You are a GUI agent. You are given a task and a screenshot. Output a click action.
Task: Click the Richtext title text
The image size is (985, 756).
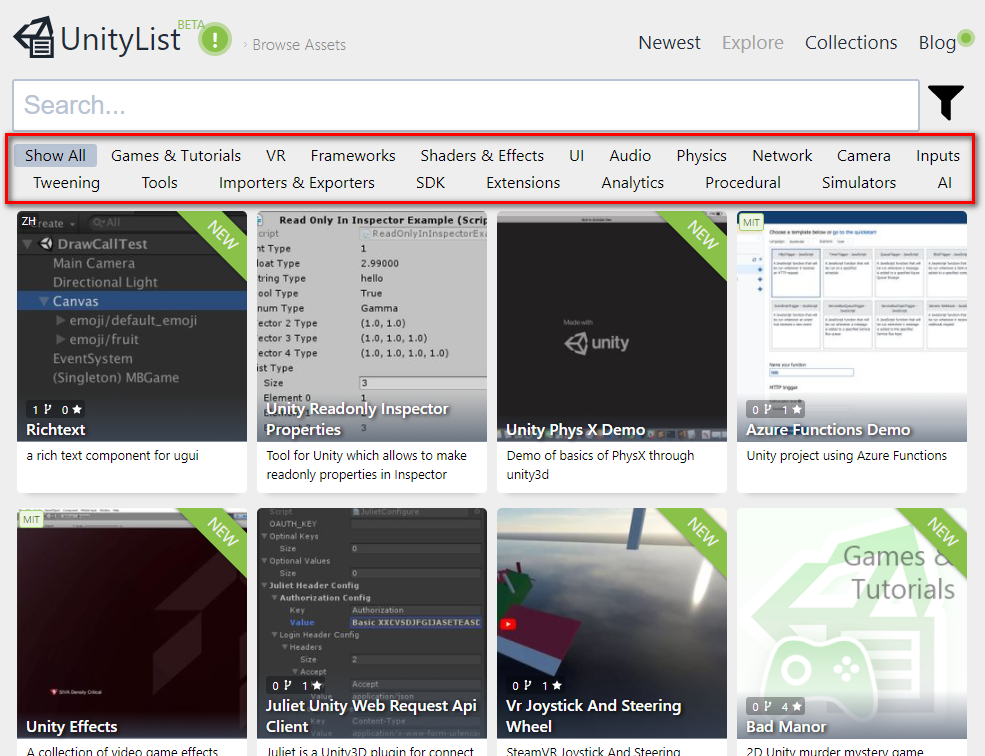click(x=55, y=430)
